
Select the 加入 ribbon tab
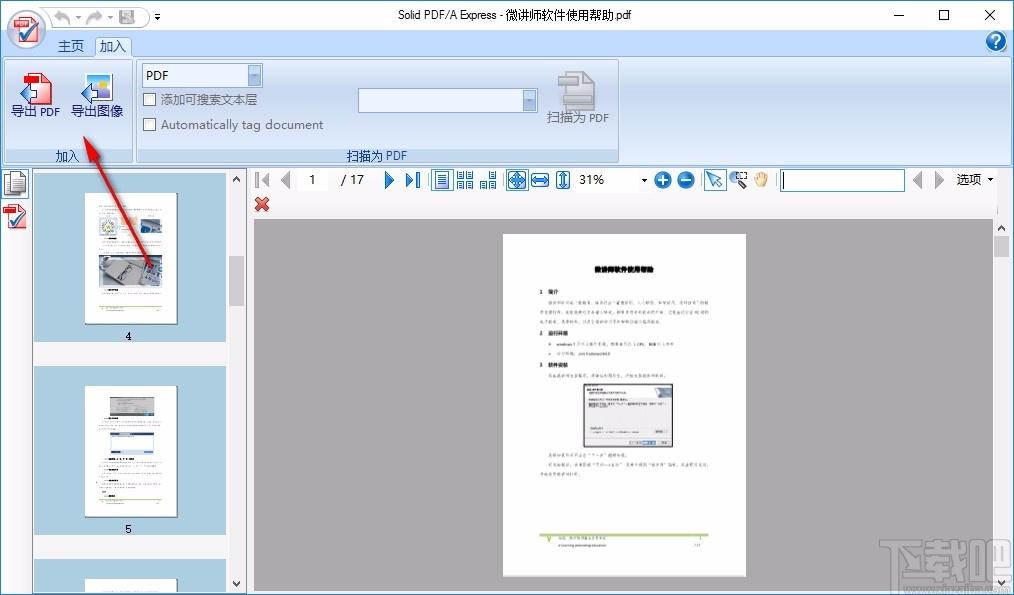[113, 46]
